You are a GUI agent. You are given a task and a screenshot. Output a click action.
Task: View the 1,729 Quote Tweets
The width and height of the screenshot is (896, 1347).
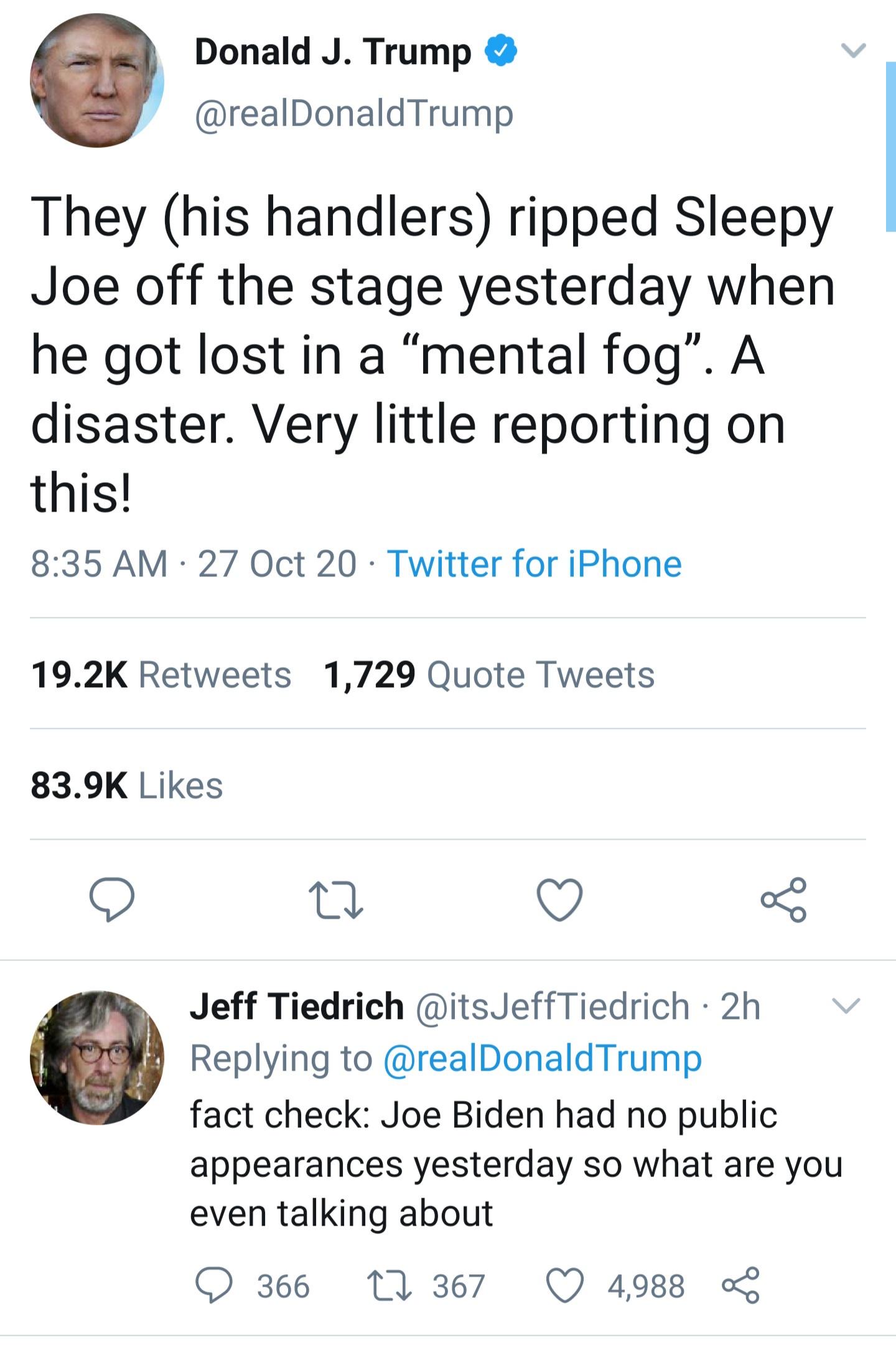(489, 675)
